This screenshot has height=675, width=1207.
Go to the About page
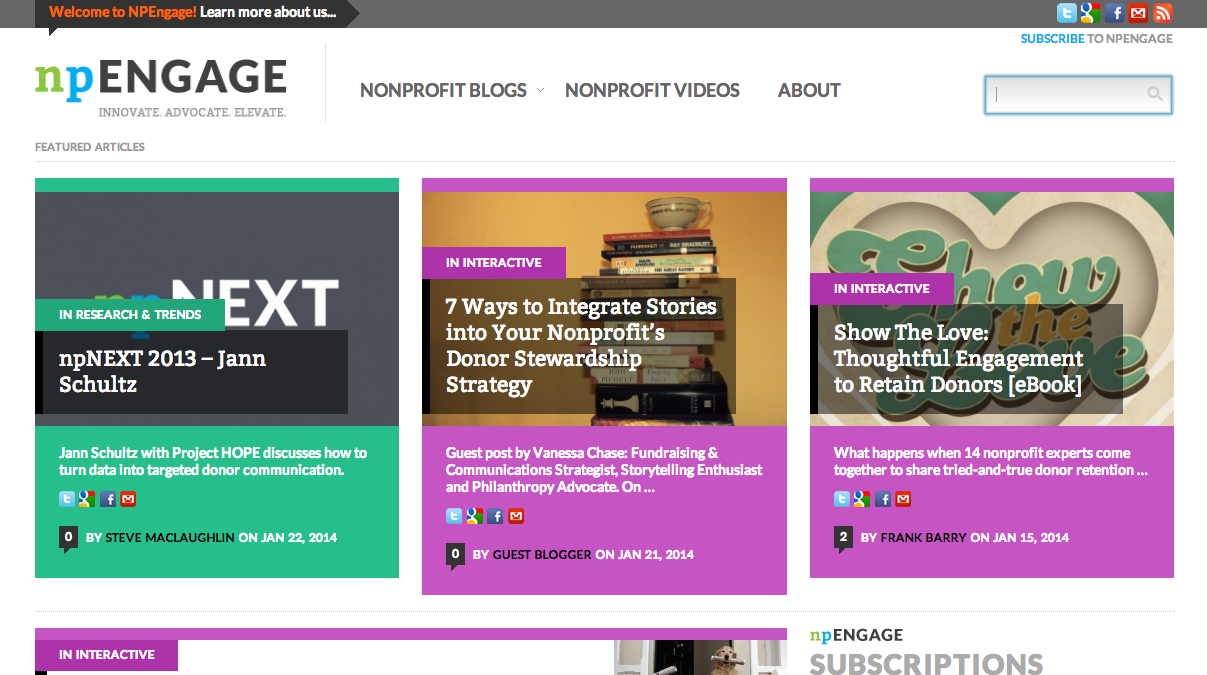tap(809, 90)
